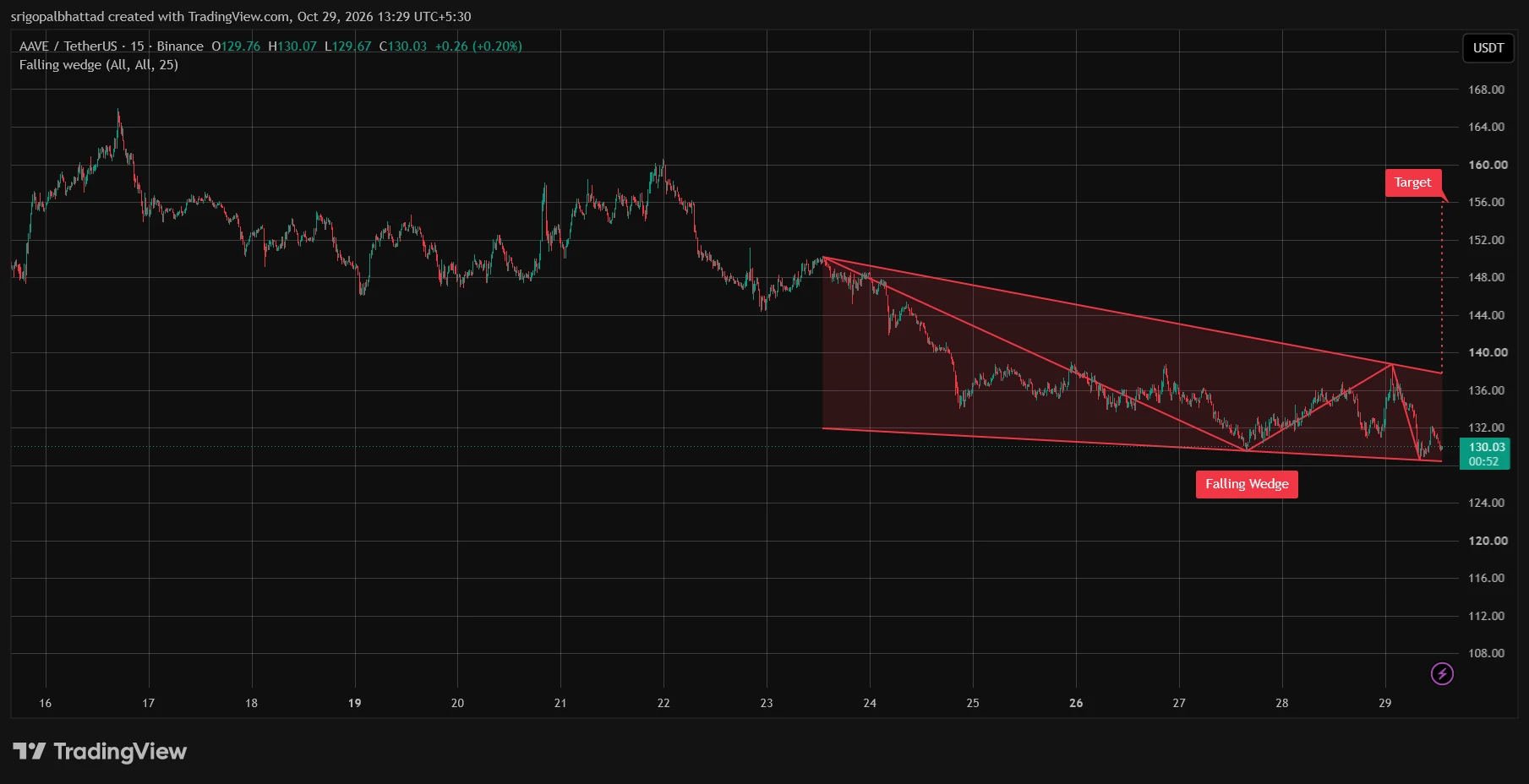Click the 160.00 price axis label
The image size is (1529, 784).
pos(1488,165)
